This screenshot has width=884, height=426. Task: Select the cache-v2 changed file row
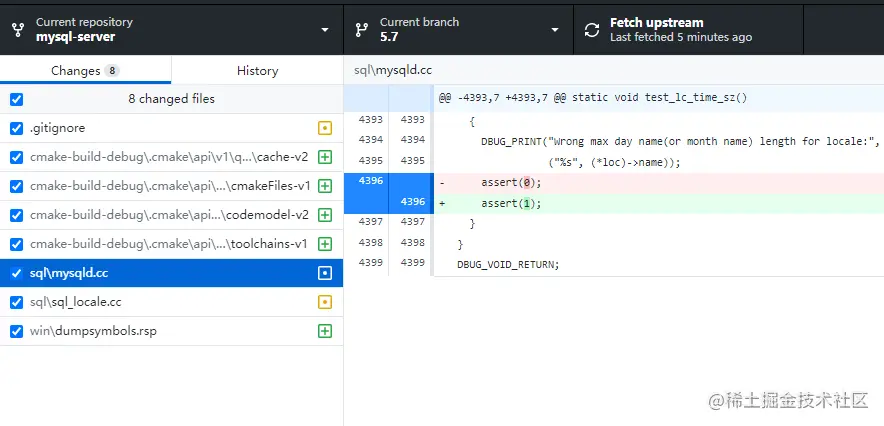[x=171, y=157]
